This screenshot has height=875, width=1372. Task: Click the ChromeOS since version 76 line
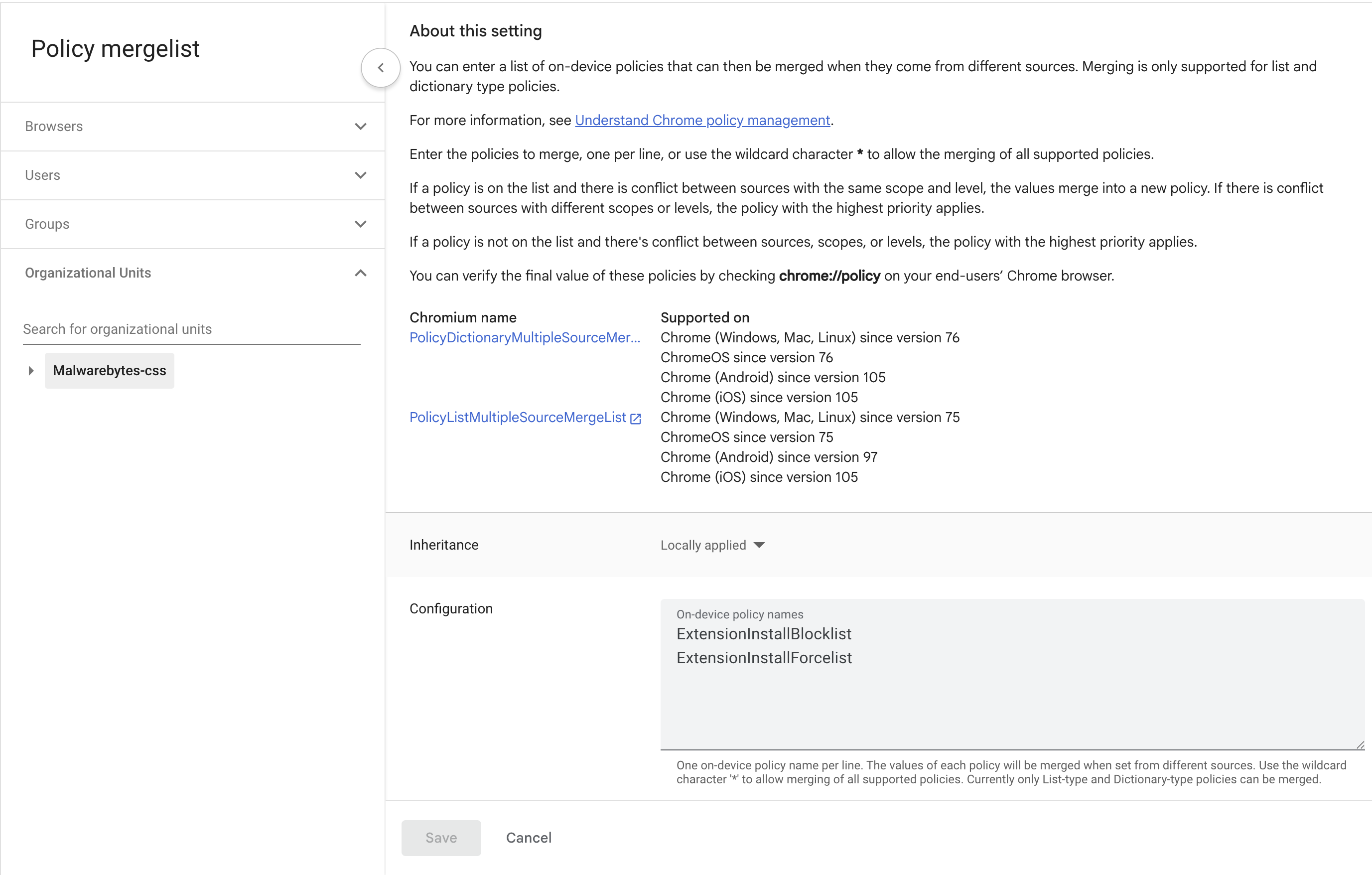[746, 357]
